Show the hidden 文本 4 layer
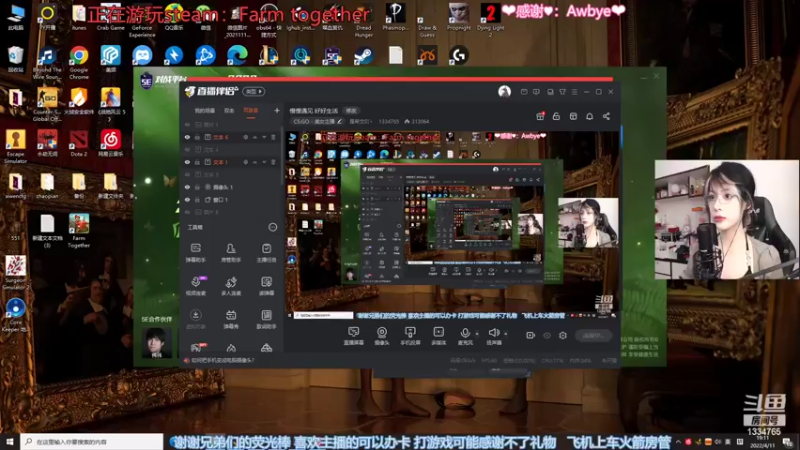The image size is (800, 450). pyautogui.click(x=187, y=150)
